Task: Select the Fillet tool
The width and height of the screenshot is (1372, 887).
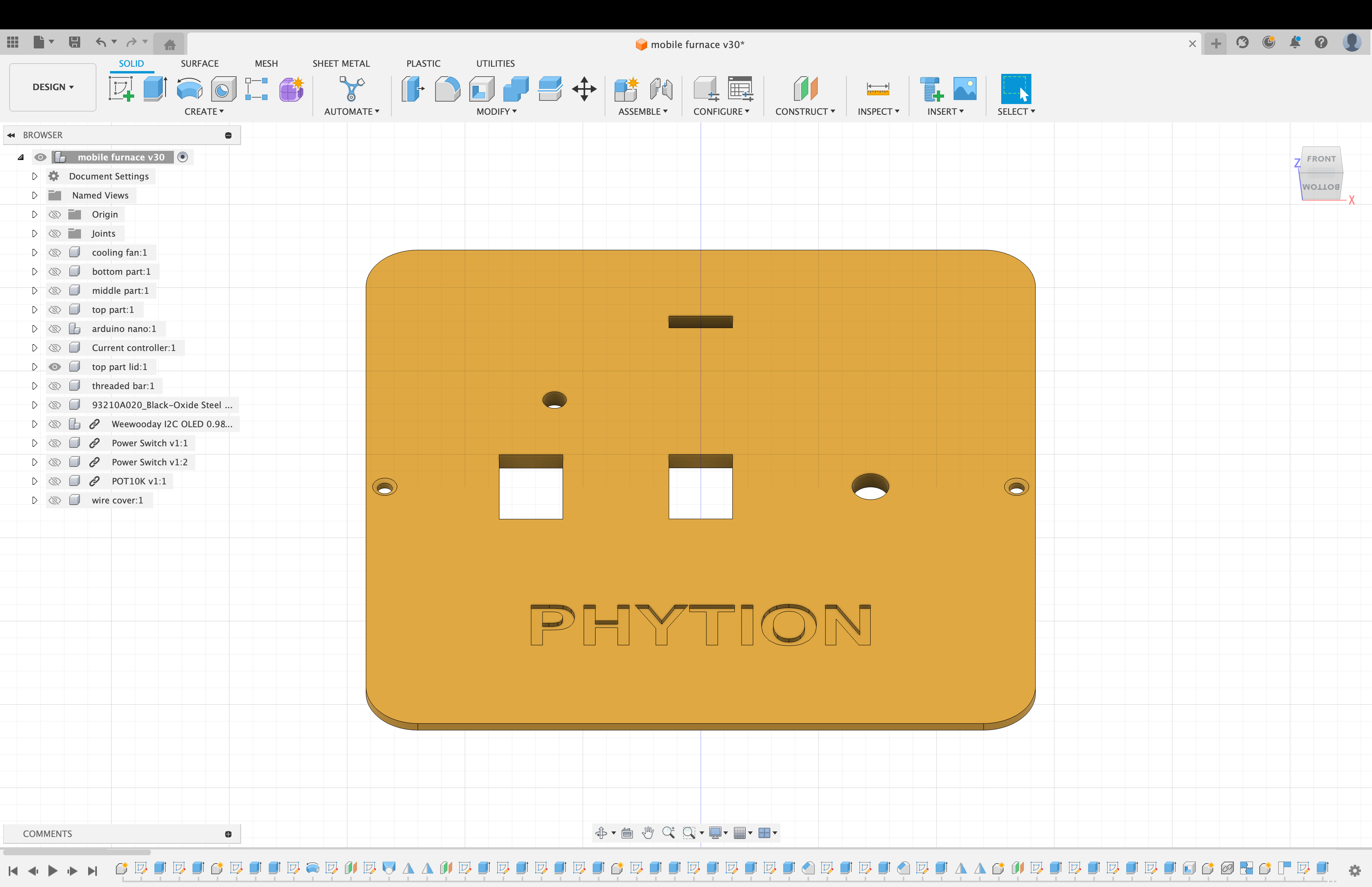Action: coord(447,89)
